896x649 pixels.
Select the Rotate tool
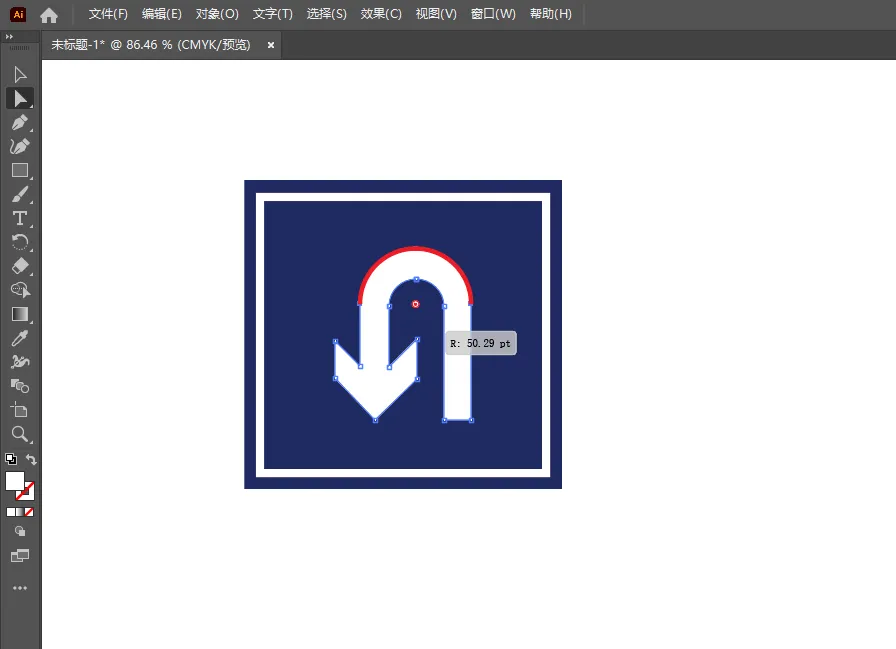(x=20, y=242)
